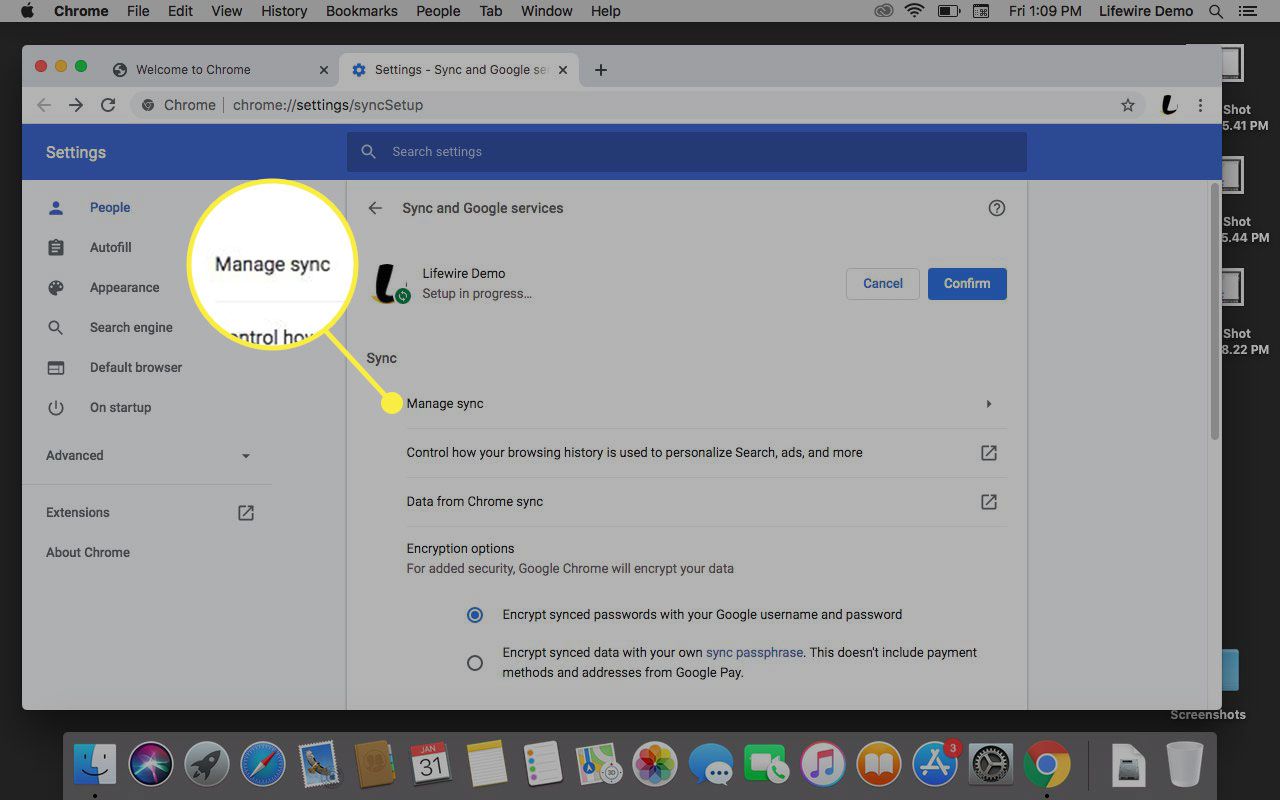
Task: Open the Help menu in menu bar
Action: [606, 11]
